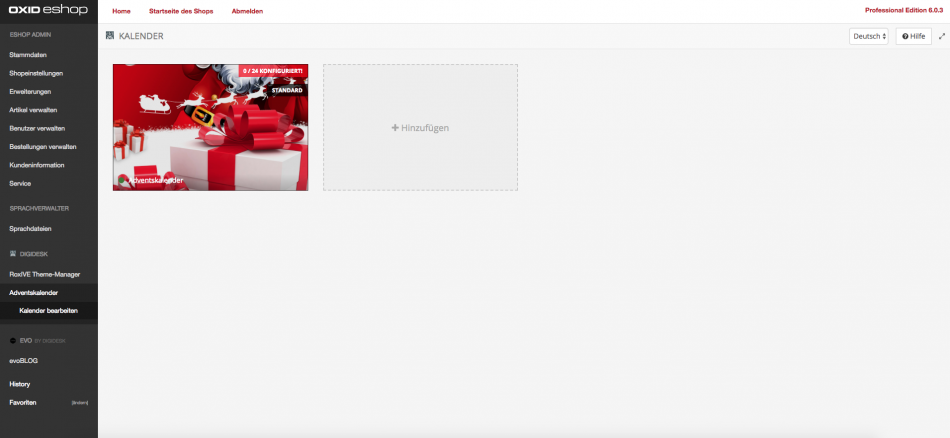Select Kalender bearbeiten in sidebar

[48, 311]
